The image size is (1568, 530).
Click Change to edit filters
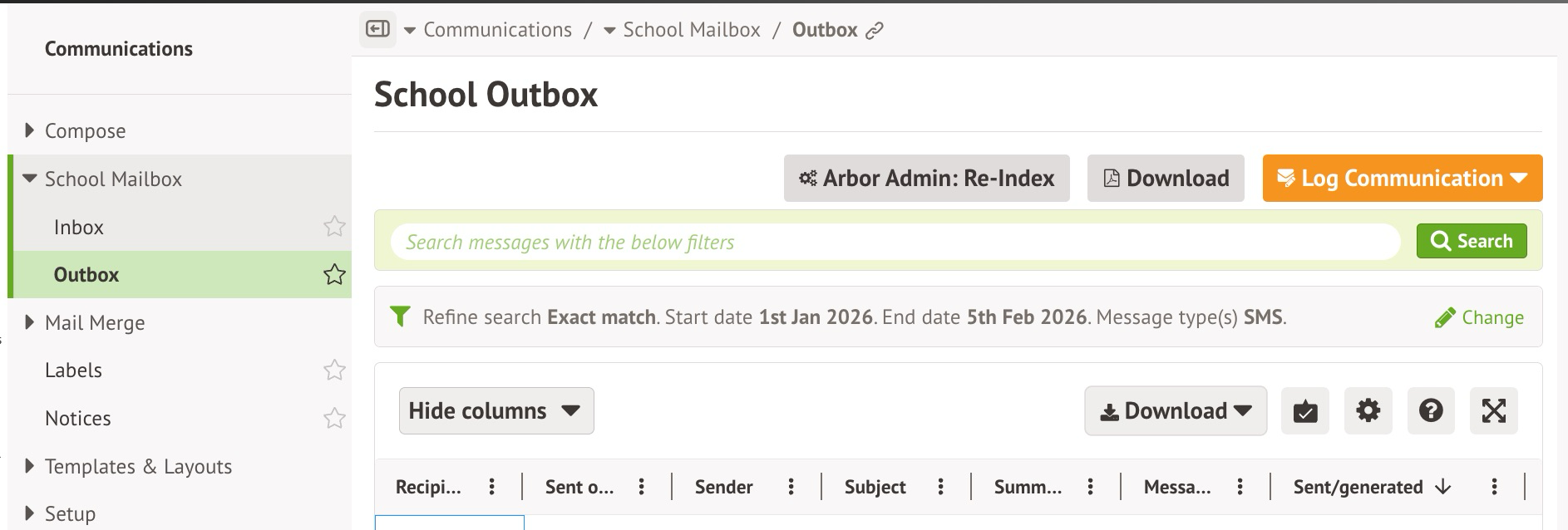point(1479,317)
